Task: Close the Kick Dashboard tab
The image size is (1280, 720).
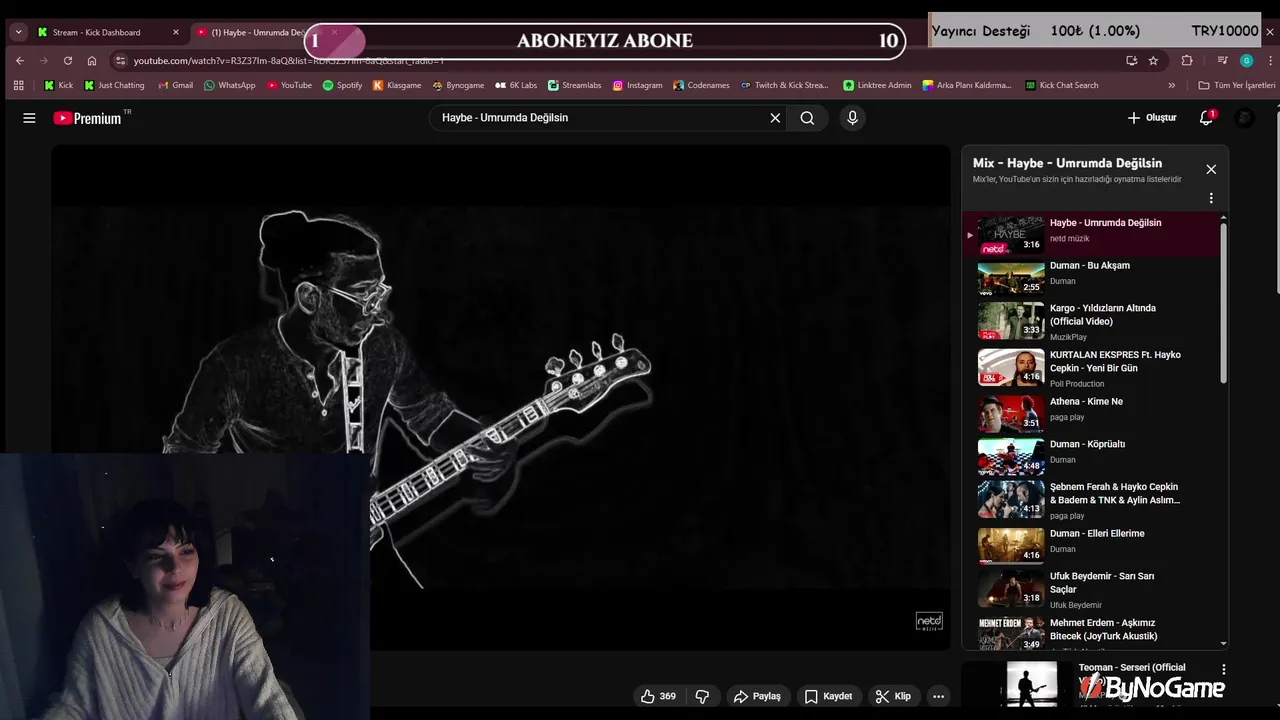Action: tap(176, 32)
